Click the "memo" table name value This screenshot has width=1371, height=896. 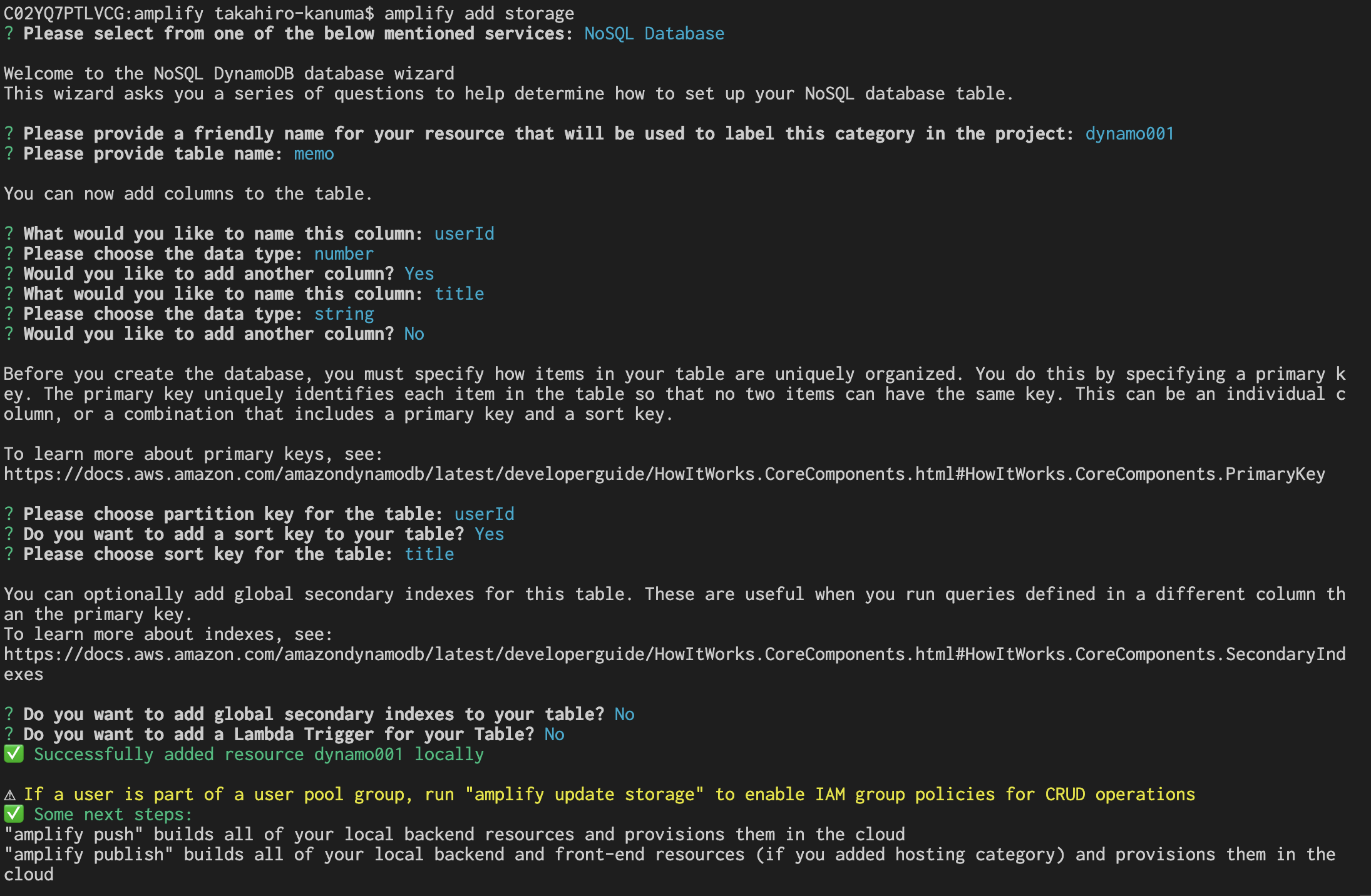(314, 153)
